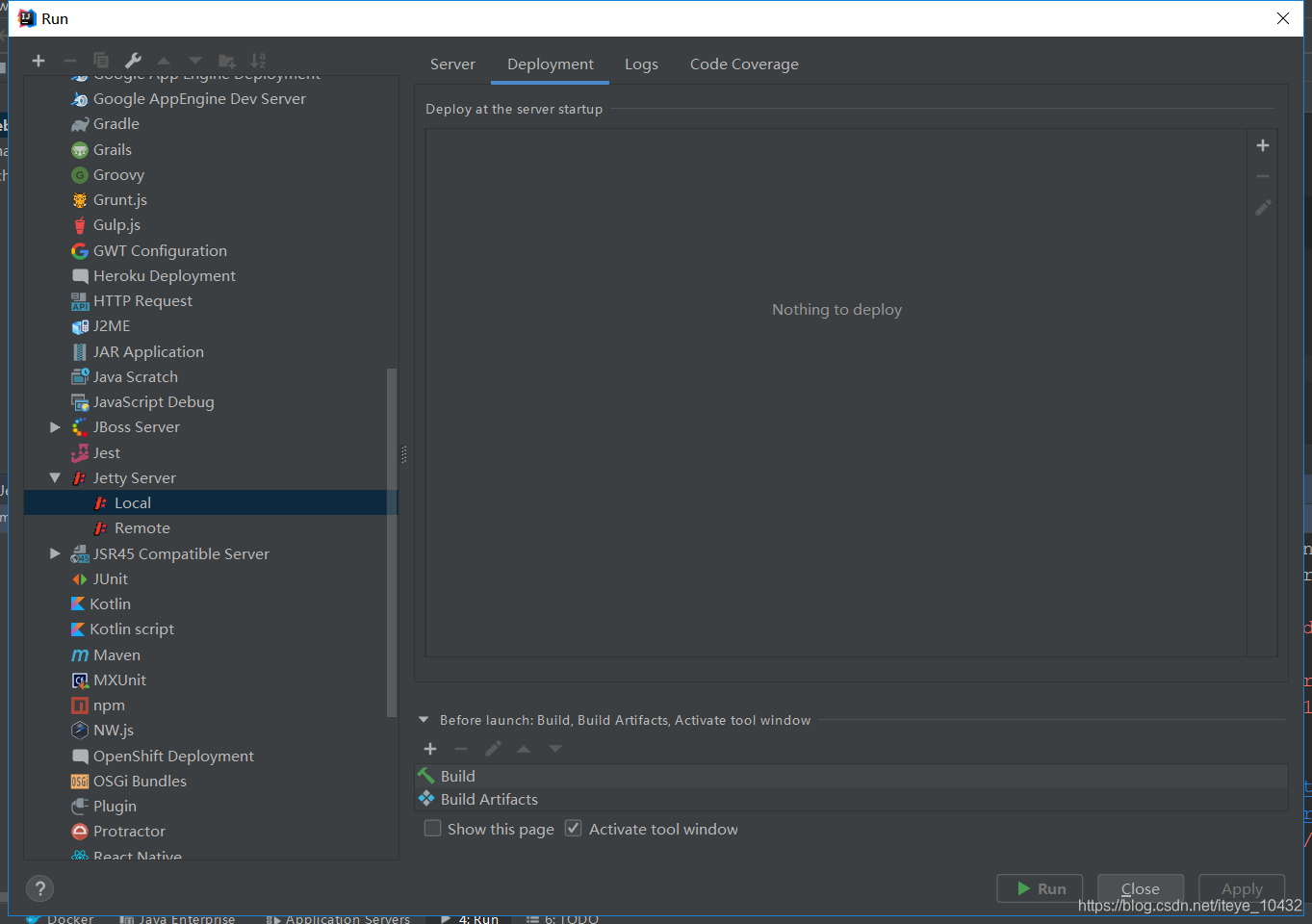The image size is (1312, 924).
Task: Click the copy configuration icon
Action: pyautogui.click(x=101, y=61)
